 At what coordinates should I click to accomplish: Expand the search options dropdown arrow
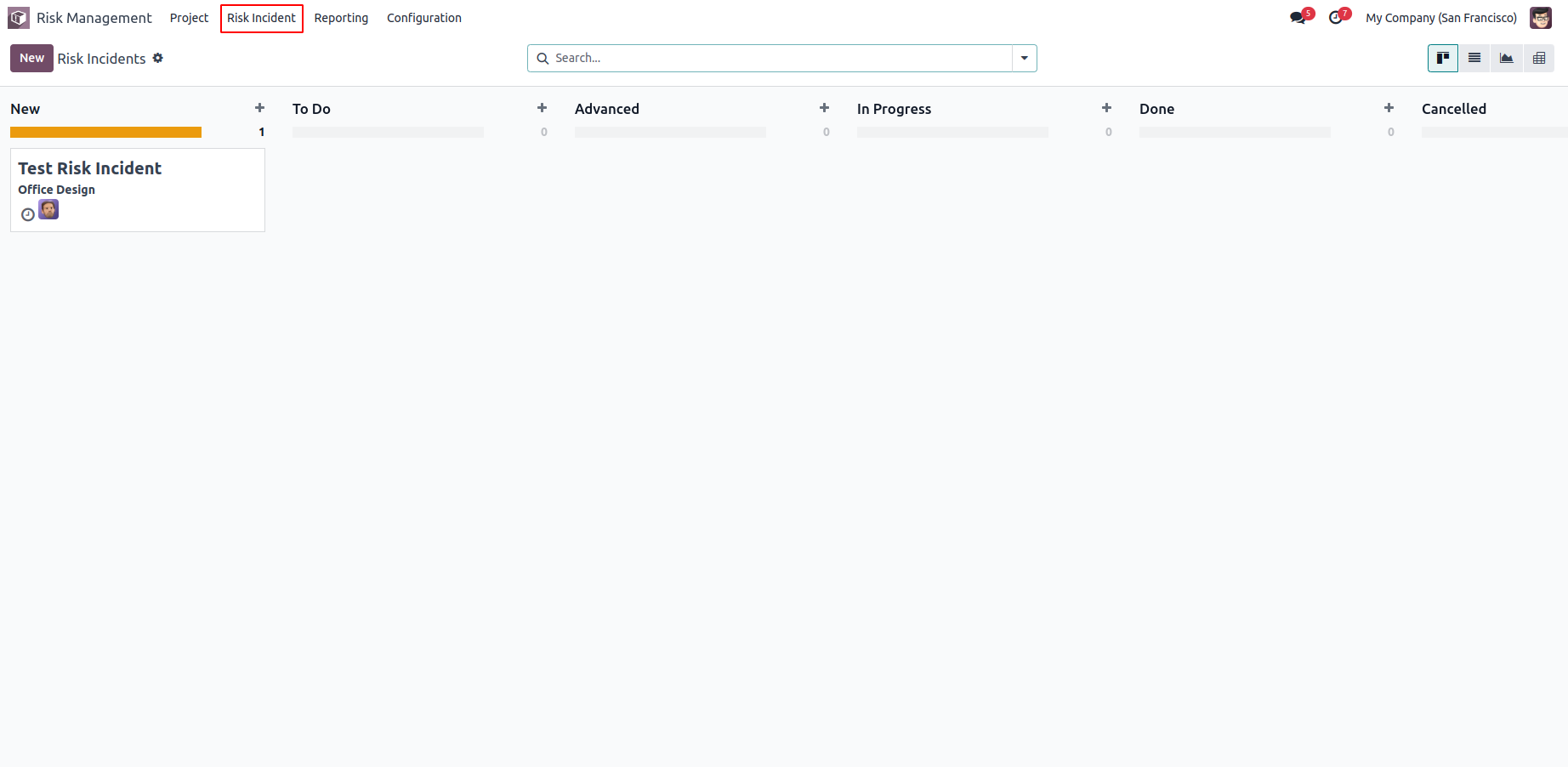(1025, 58)
